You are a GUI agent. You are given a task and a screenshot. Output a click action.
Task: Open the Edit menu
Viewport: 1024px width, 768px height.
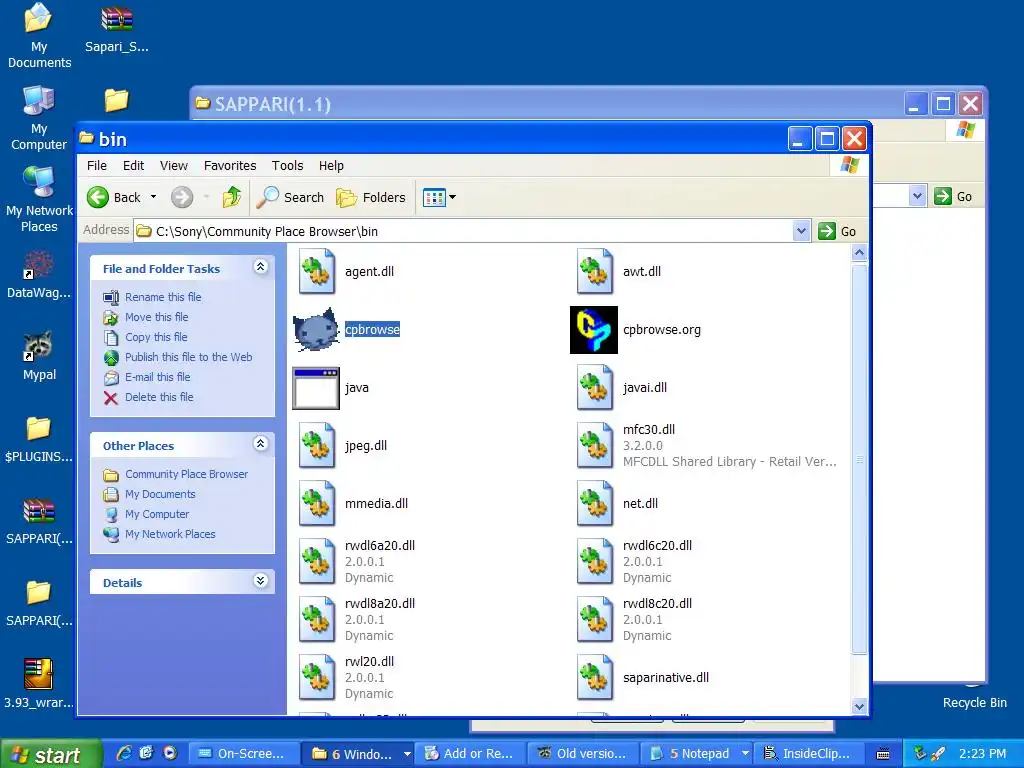click(133, 166)
